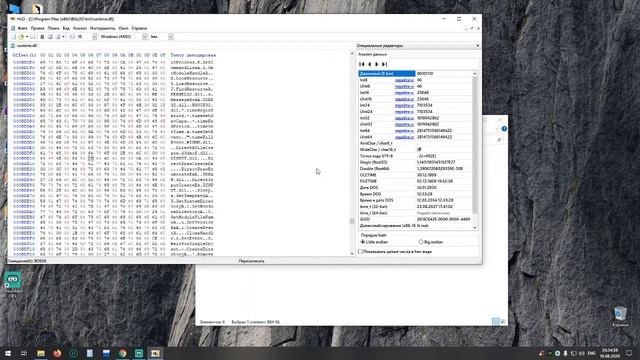
Task: Click the decoded text column header
Action: click(x=193, y=55)
